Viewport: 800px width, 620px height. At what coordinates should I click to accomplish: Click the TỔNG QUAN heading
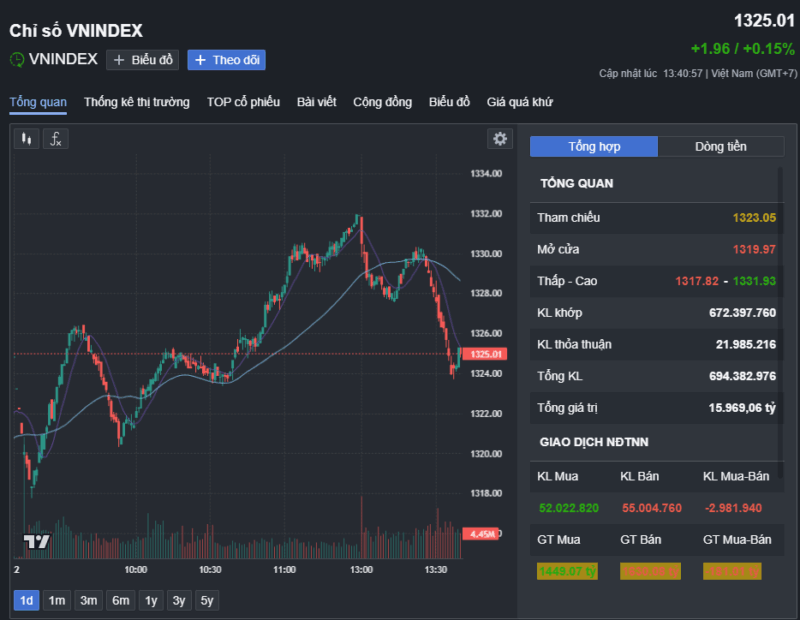[577, 184]
